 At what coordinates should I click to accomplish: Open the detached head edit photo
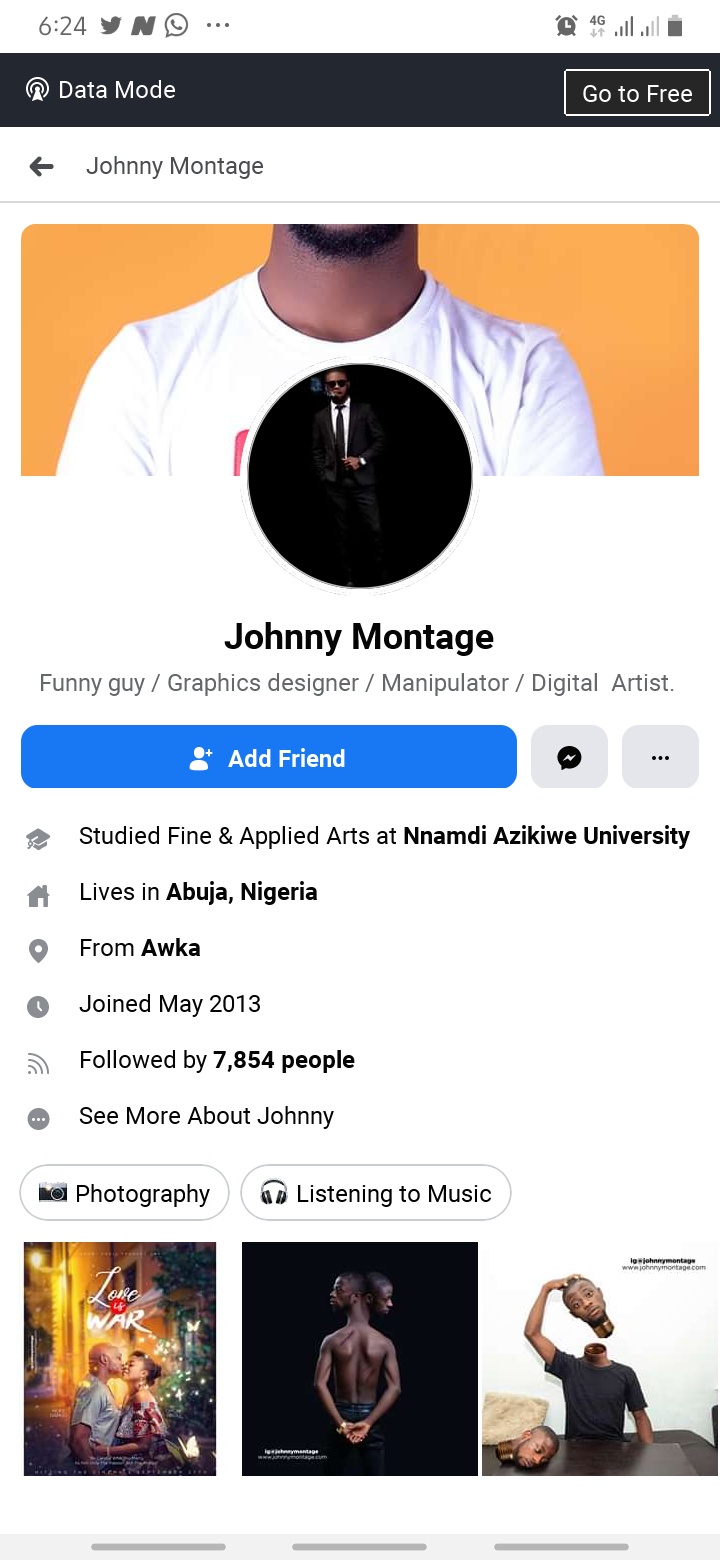[x=600, y=1358]
